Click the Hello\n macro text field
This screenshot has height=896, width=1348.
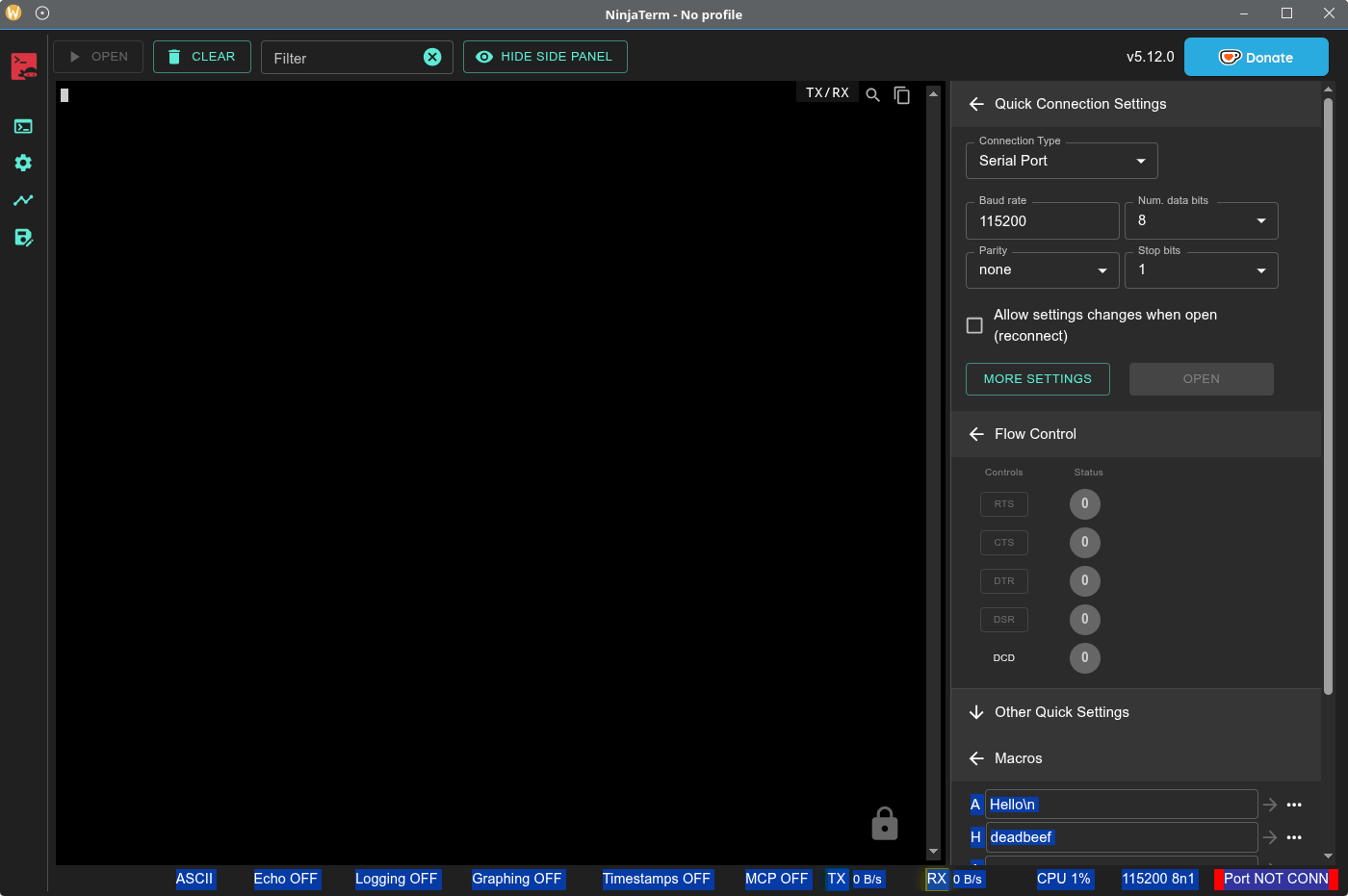pyautogui.click(x=1122, y=805)
